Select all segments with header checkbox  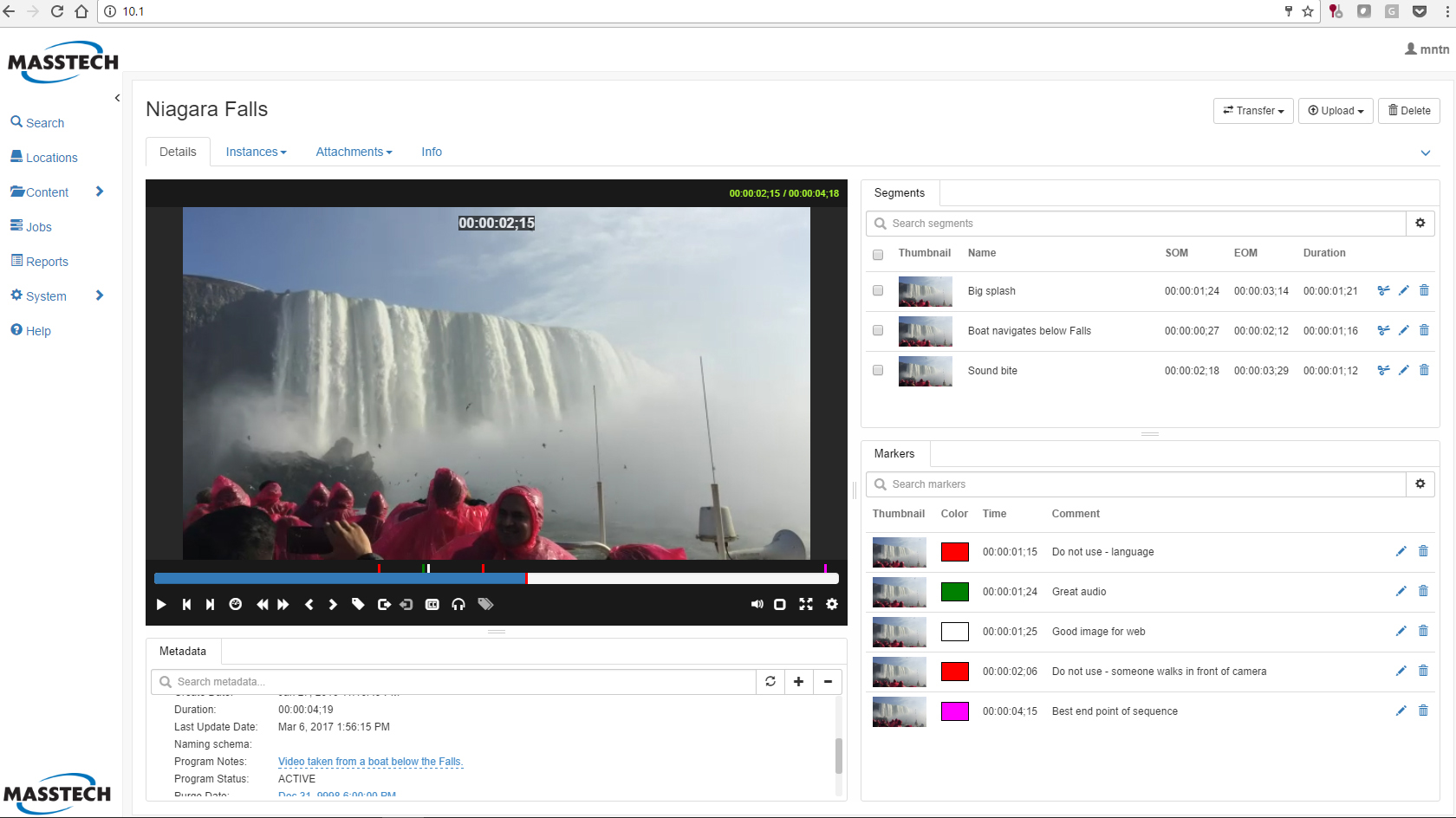pos(878,255)
